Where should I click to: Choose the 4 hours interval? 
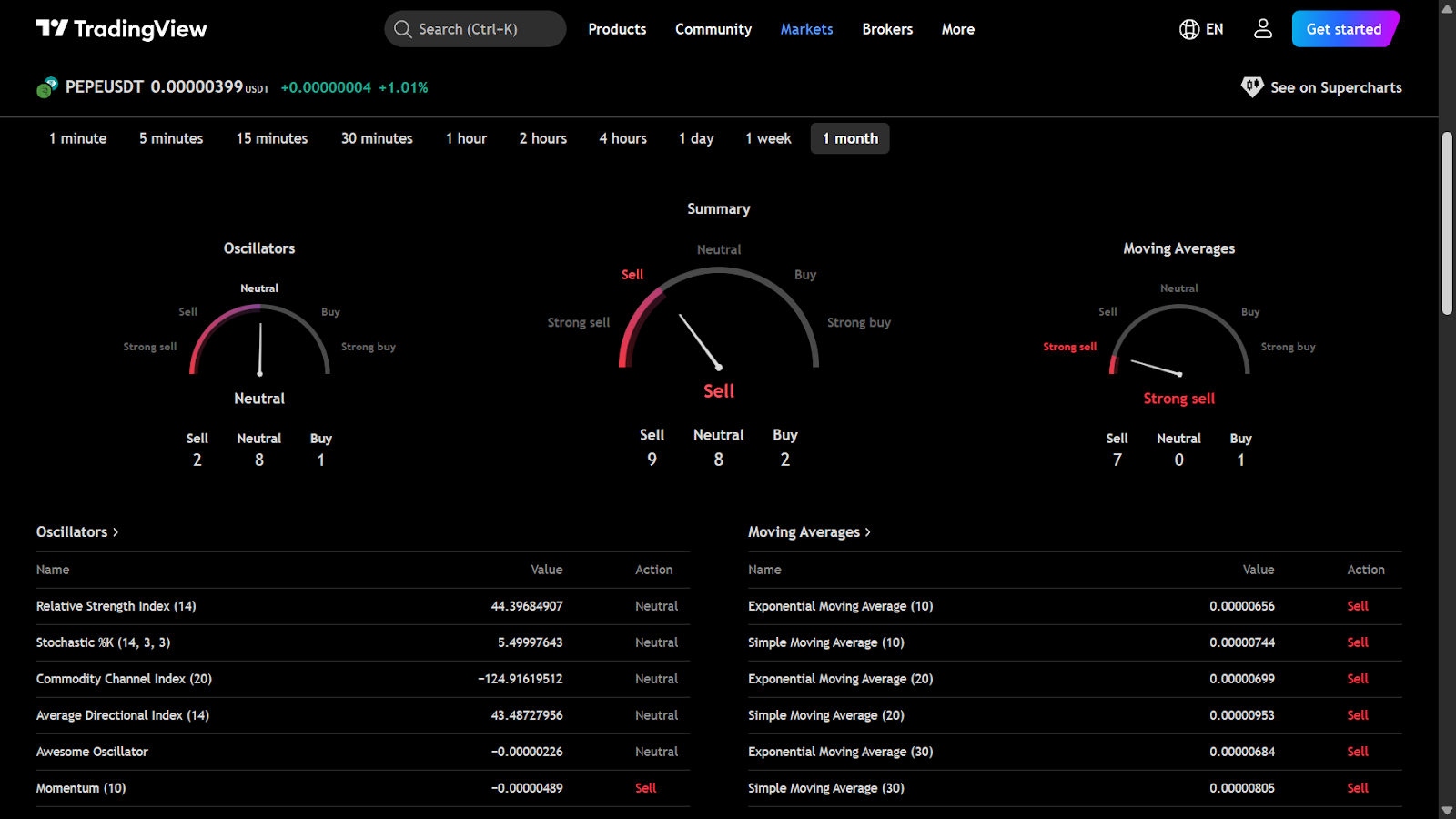coord(622,138)
